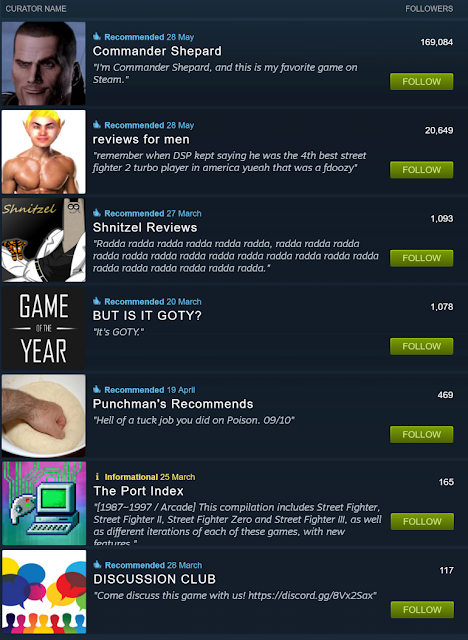
Task: Open the DISCUSSION CLUB title link
Action: [155, 579]
